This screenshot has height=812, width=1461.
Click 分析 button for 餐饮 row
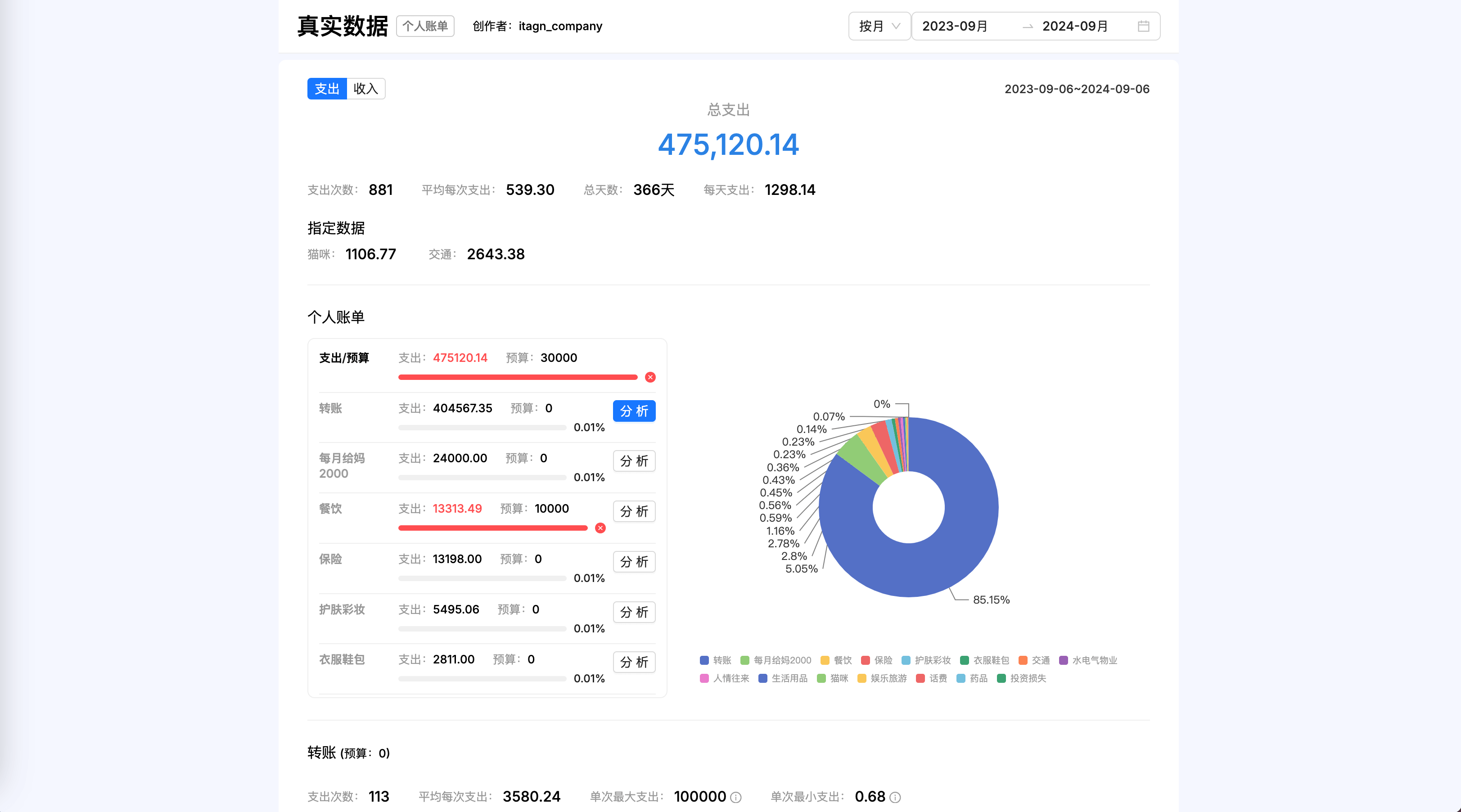(634, 511)
